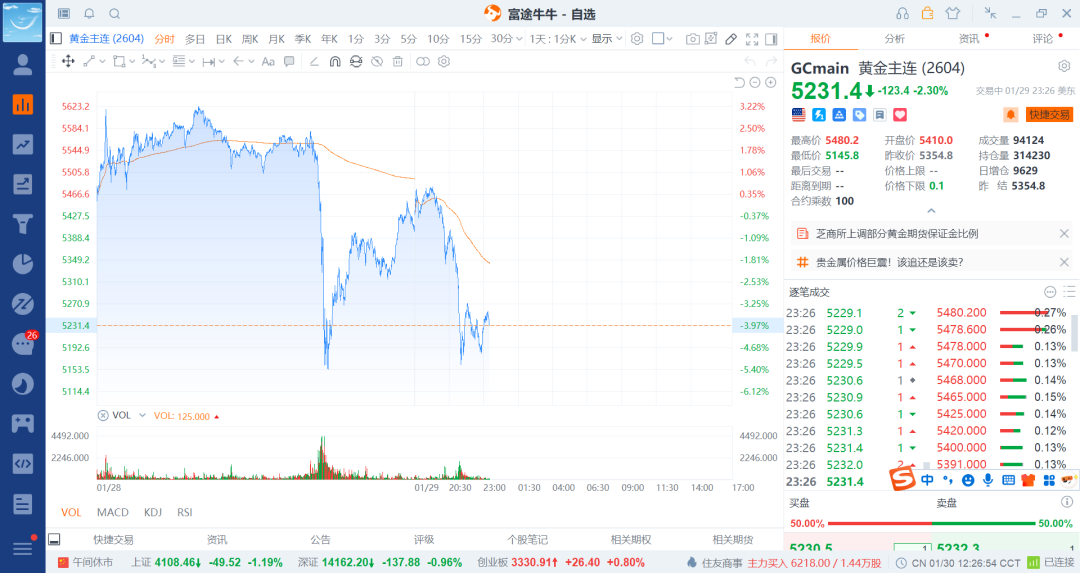The image size is (1080, 573).
Task: Toggle trade list view icon
Action: 1069,292
